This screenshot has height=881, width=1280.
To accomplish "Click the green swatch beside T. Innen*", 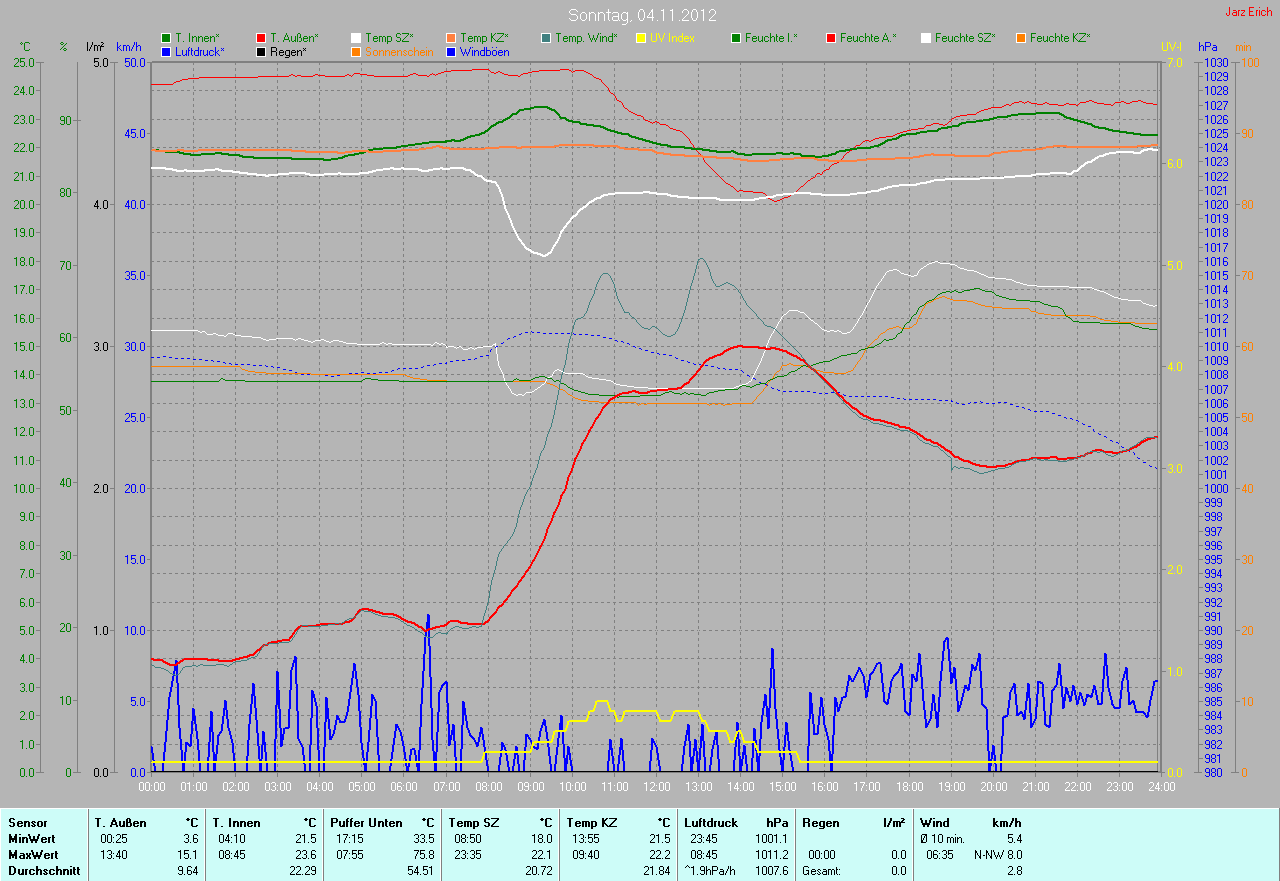I will point(166,38).
